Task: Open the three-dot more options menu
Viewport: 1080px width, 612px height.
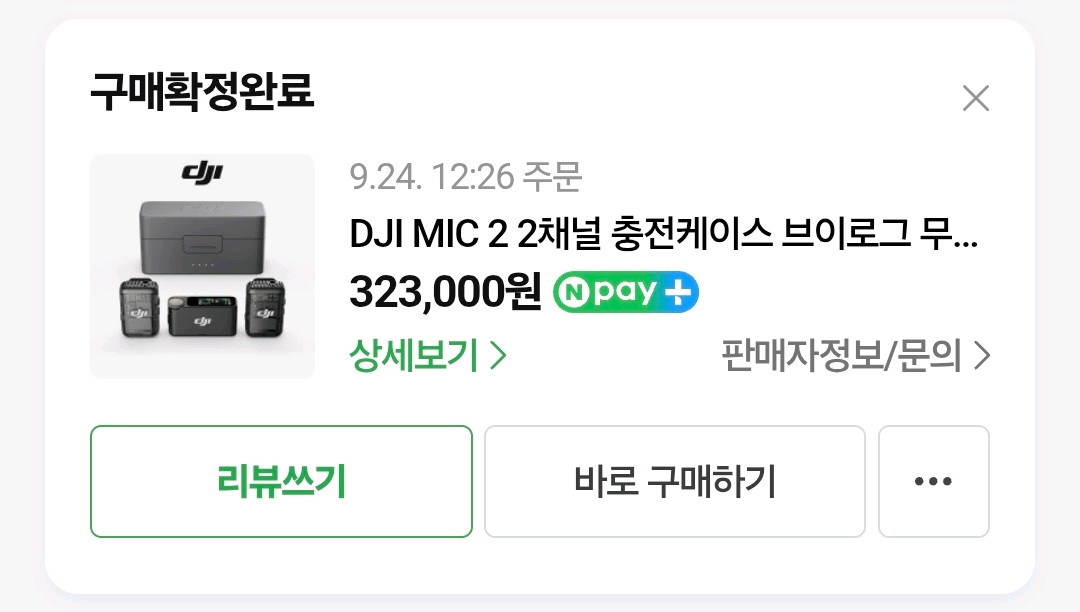Action: pos(933,482)
